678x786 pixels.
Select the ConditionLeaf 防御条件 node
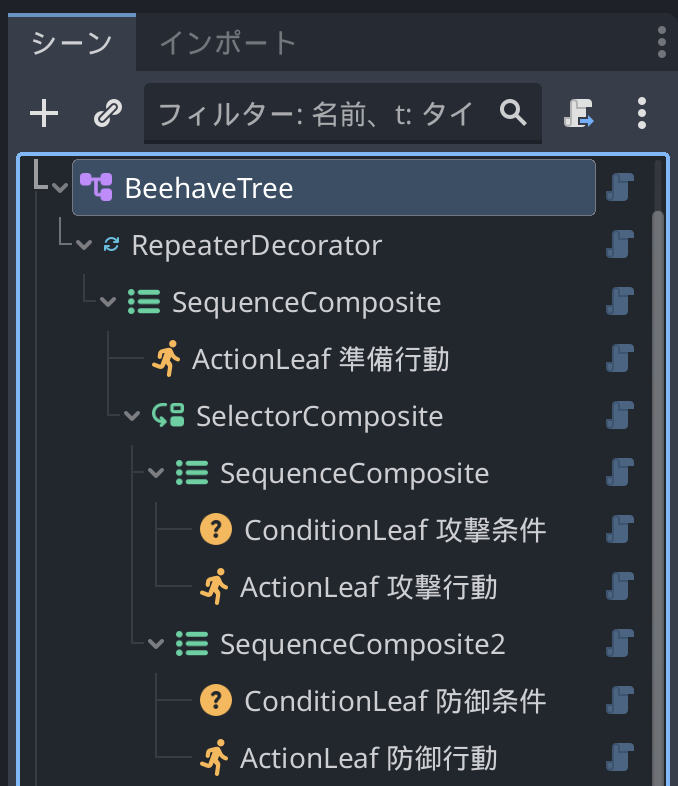click(x=394, y=701)
